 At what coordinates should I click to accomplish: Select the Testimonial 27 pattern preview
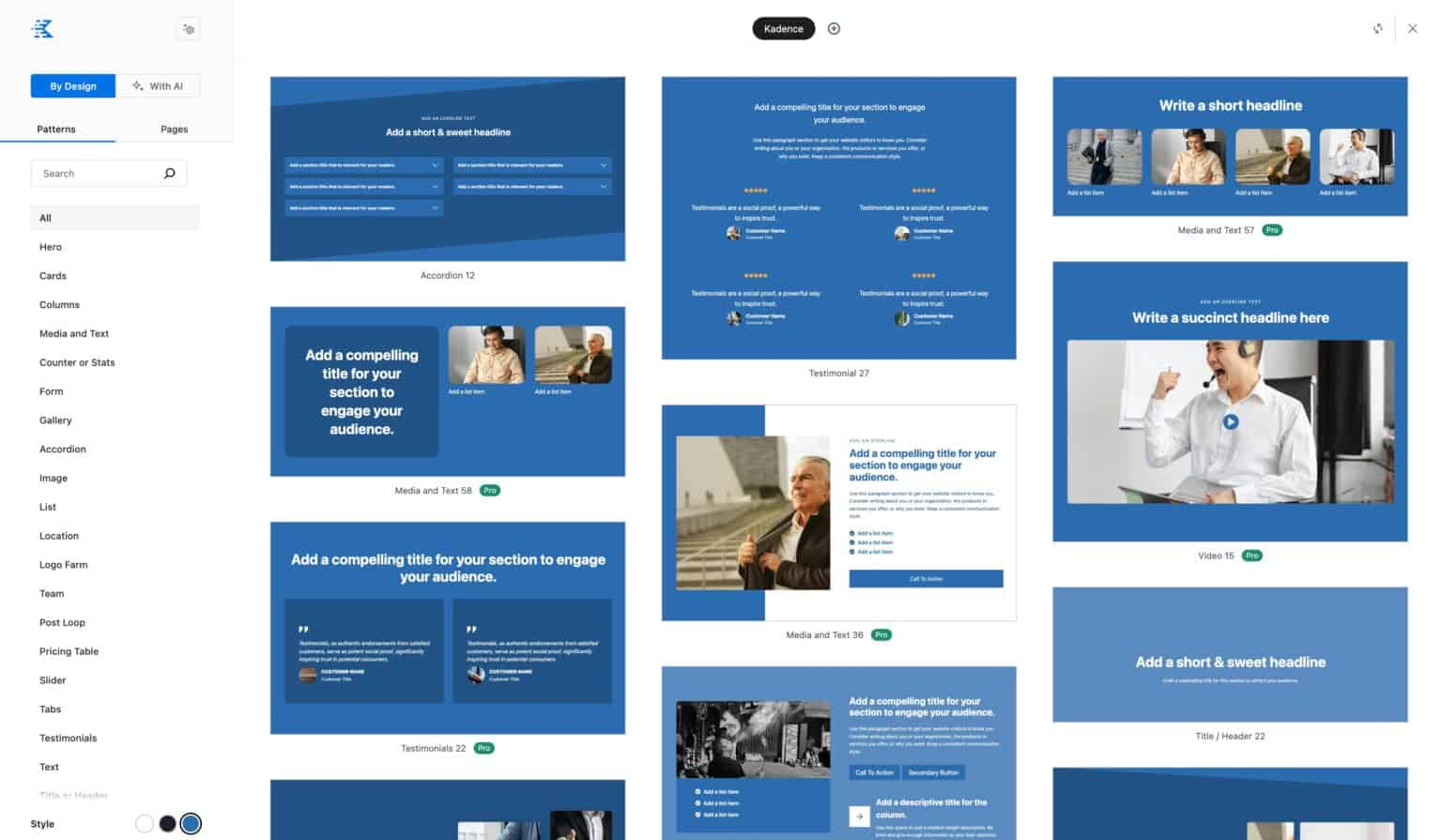point(839,218)
